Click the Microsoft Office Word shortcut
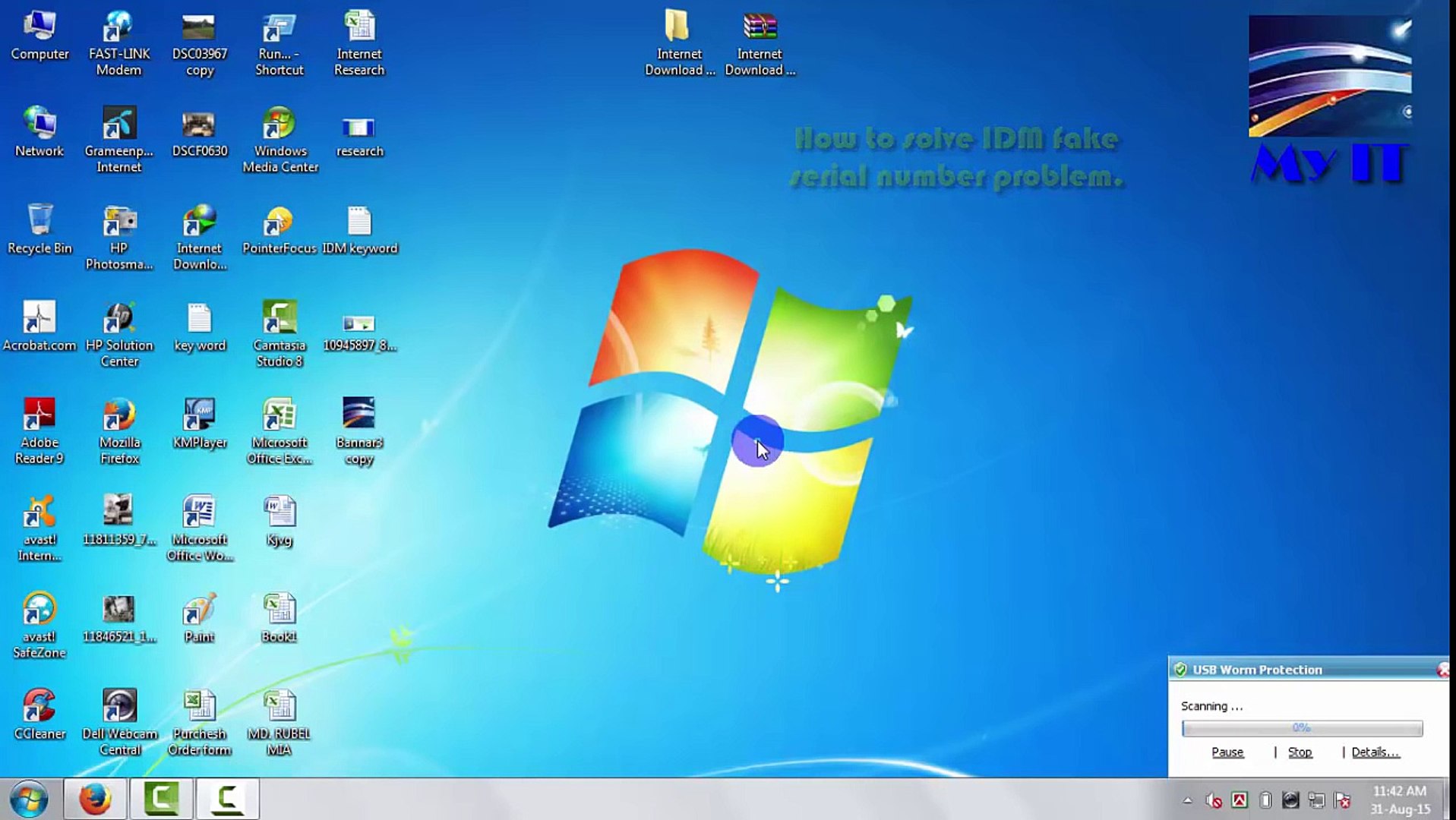Image resolution: width=1456 pixels, height=820 pixels. click(200, 528)
